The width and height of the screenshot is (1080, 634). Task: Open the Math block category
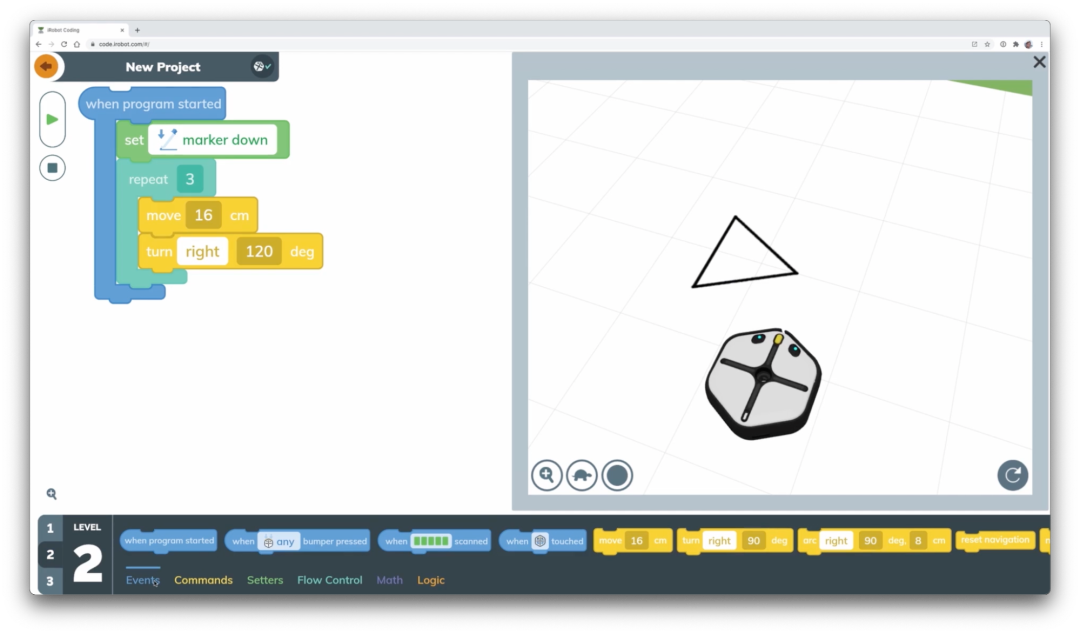(389, 580)
